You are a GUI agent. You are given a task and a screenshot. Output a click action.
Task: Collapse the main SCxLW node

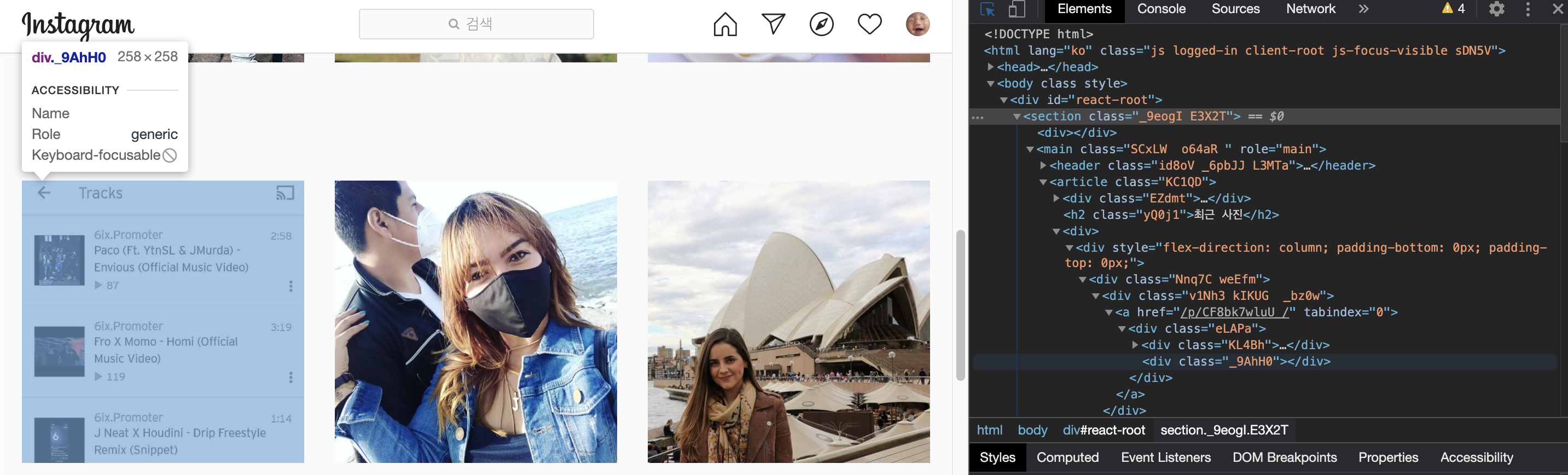click(x=1030, y=149)
